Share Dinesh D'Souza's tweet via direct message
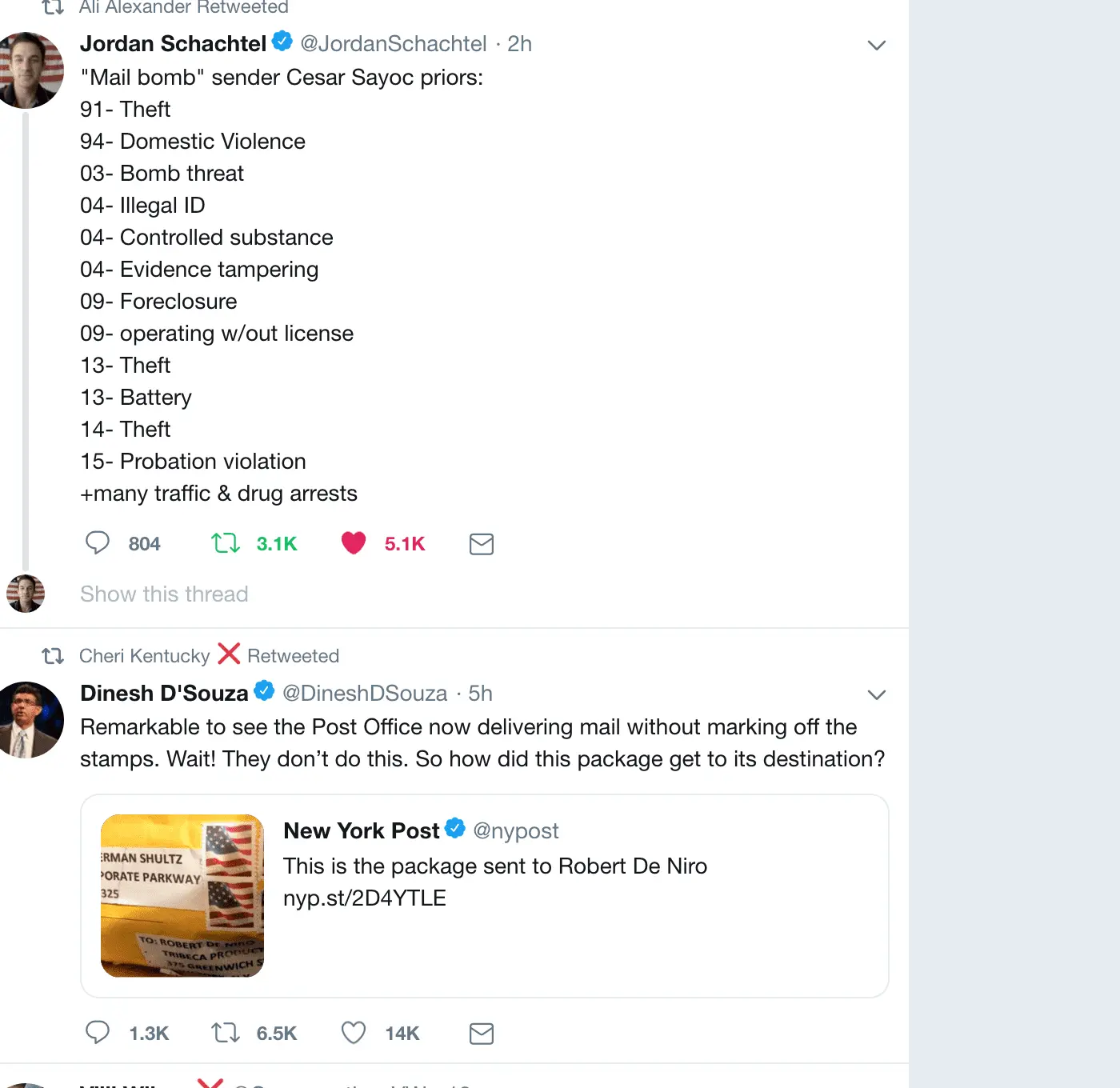 pyautogui.click(x=481, y=1034)
